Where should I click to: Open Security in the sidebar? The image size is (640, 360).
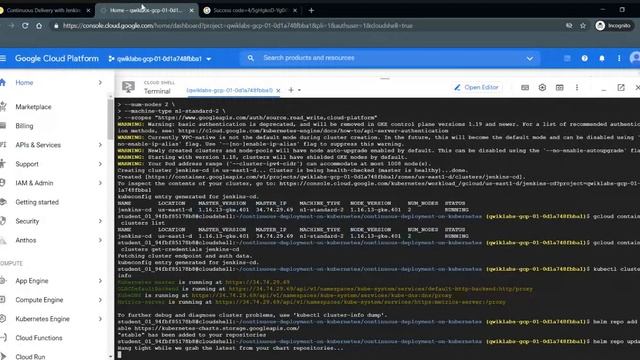pyautogui.click(x=27, y=221)
